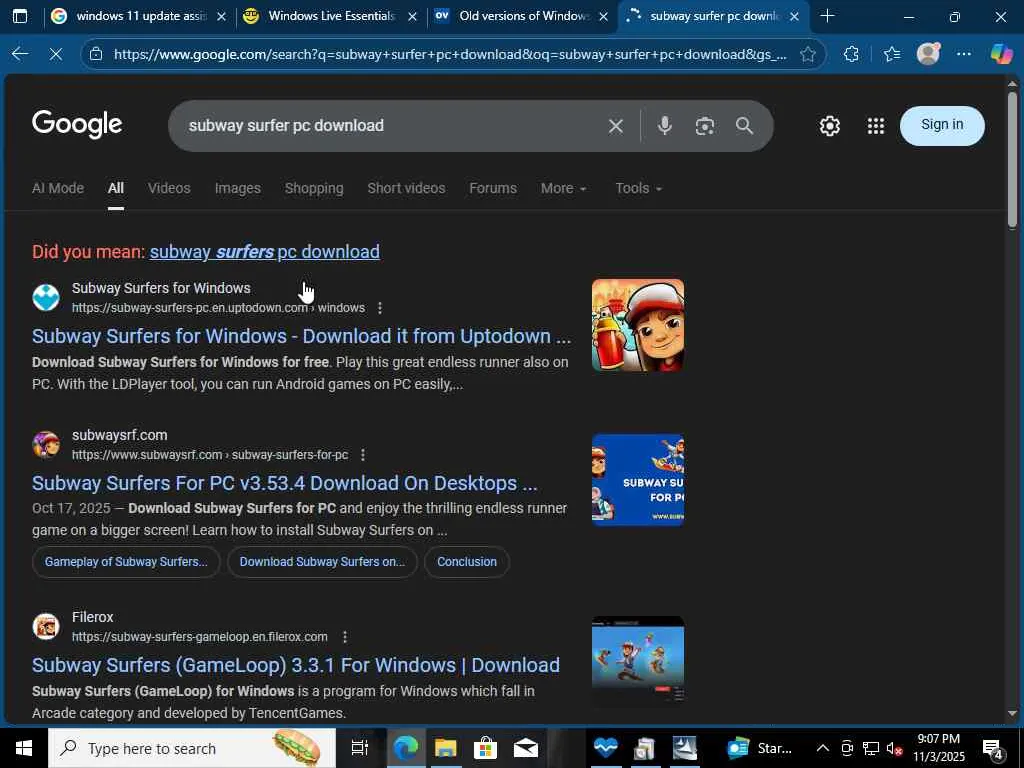Select the Forums search tab
The width and height of the screenshot is (1024, 768).
click(493, 188)
